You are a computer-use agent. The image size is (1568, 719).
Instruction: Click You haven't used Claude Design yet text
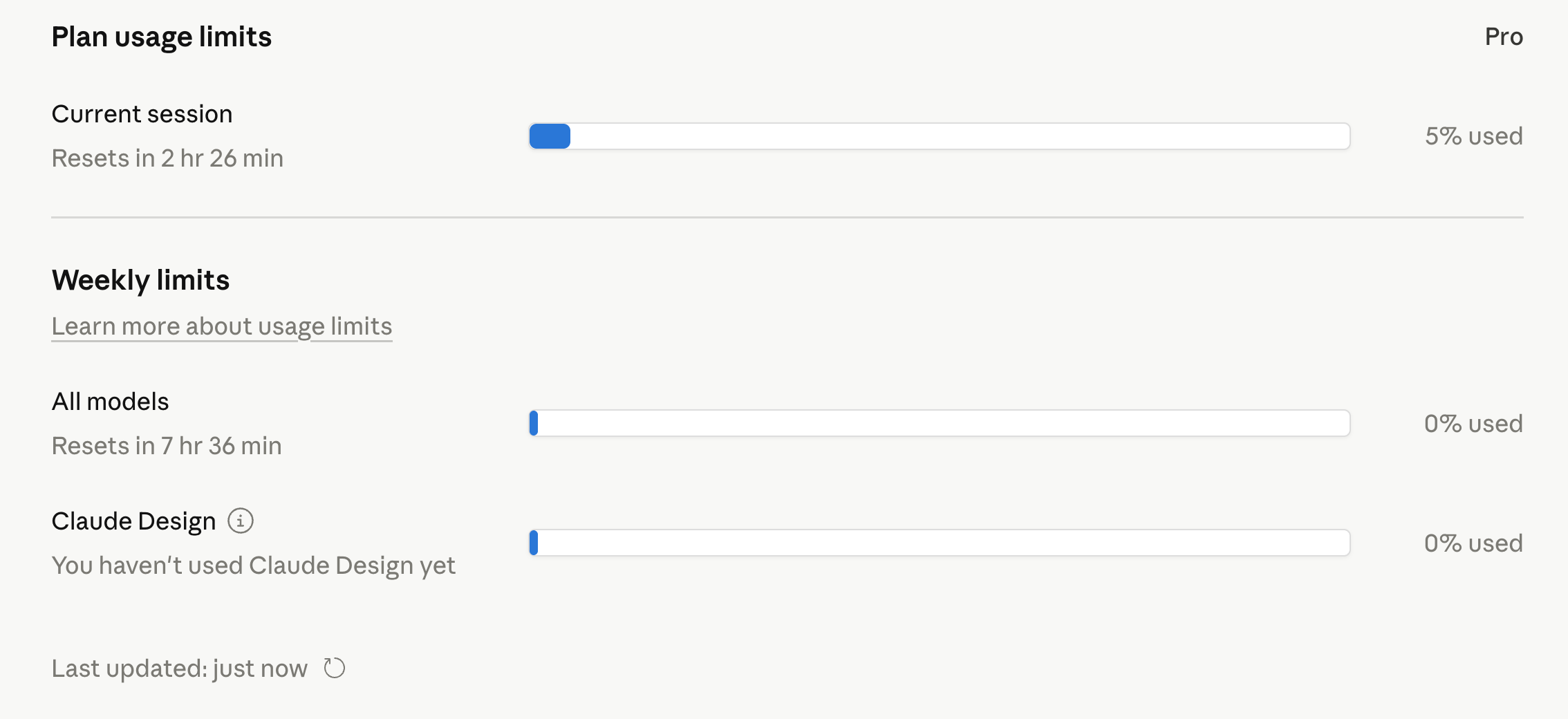point(254,566)
